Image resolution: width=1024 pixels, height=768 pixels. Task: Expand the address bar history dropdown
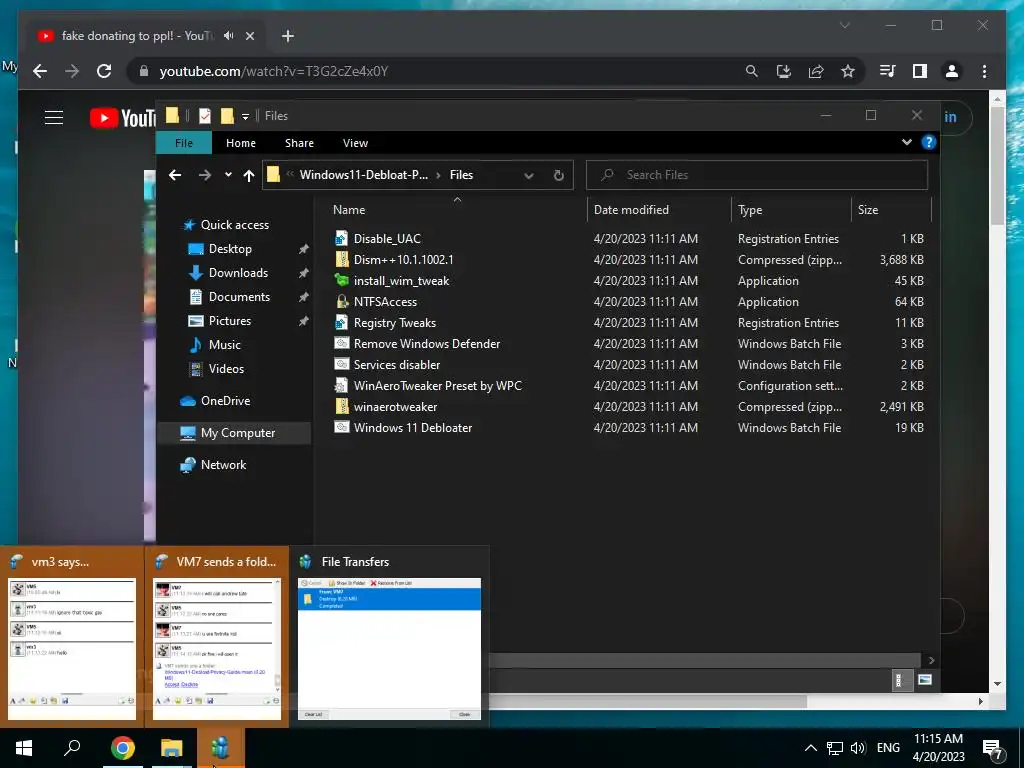click(528, 175)
